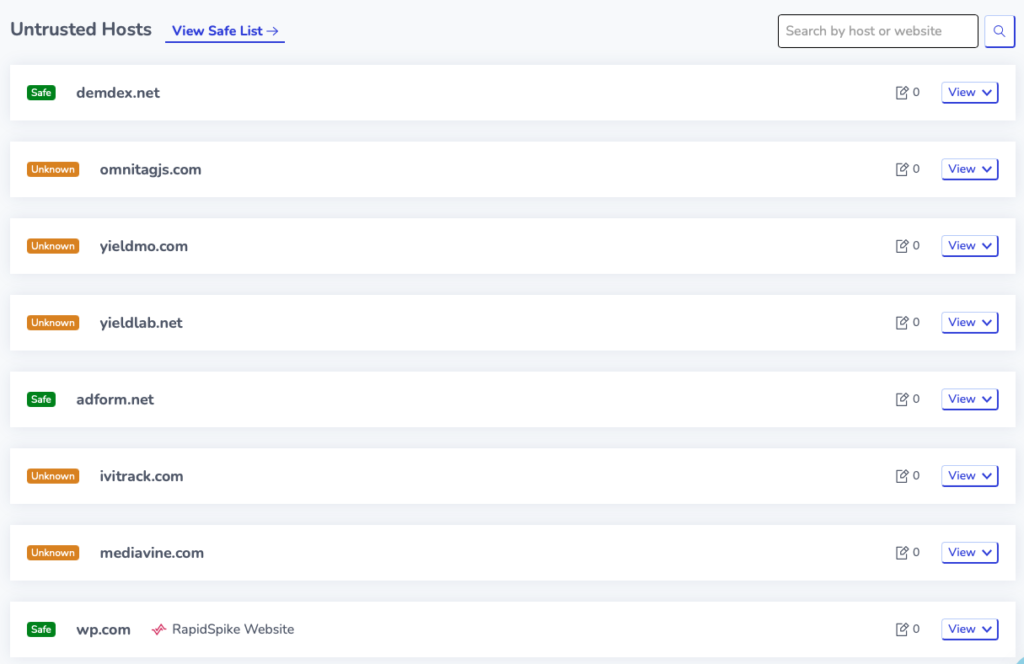
Task: Select the wp.com host name
Action: point(103,630)
